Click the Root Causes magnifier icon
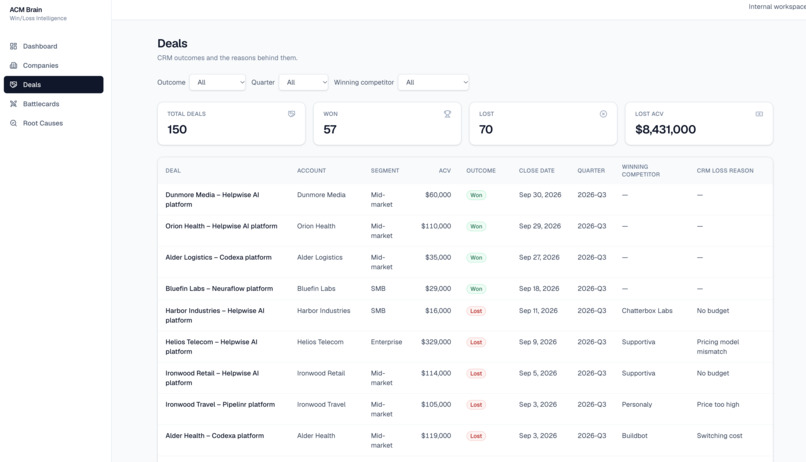Viewport: 806px width, 462px height. (13, 123)
